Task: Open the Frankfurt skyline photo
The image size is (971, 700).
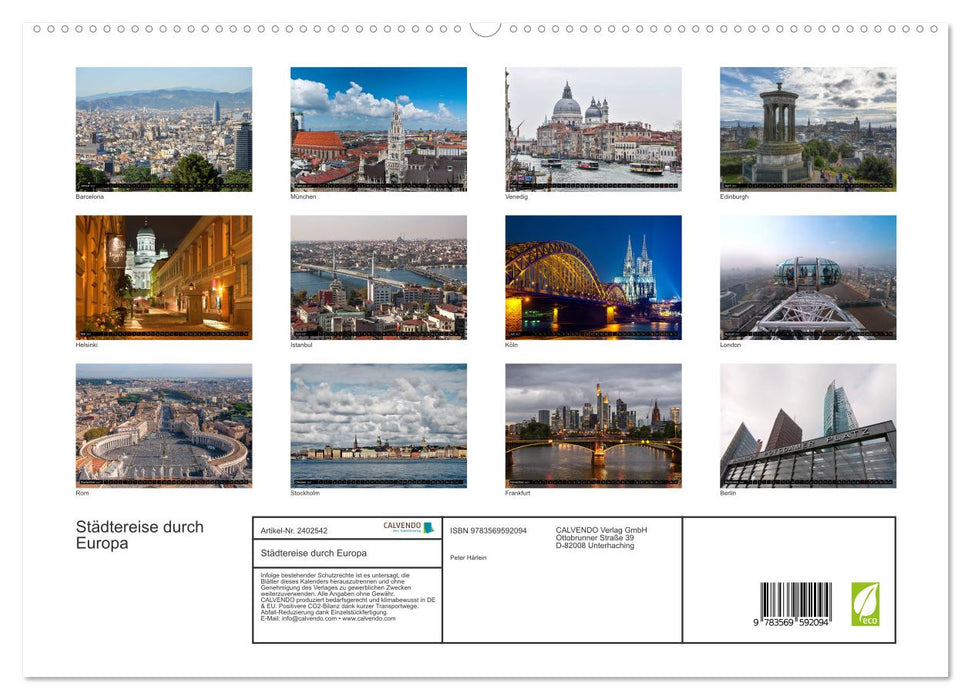Action: click(593, 426)
